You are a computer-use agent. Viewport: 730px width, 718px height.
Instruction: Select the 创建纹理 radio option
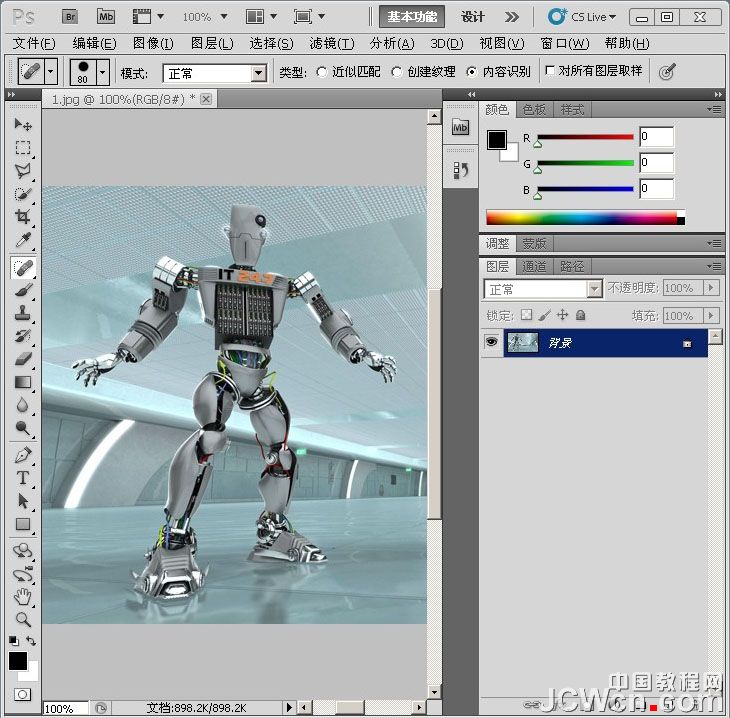point(397,72)
